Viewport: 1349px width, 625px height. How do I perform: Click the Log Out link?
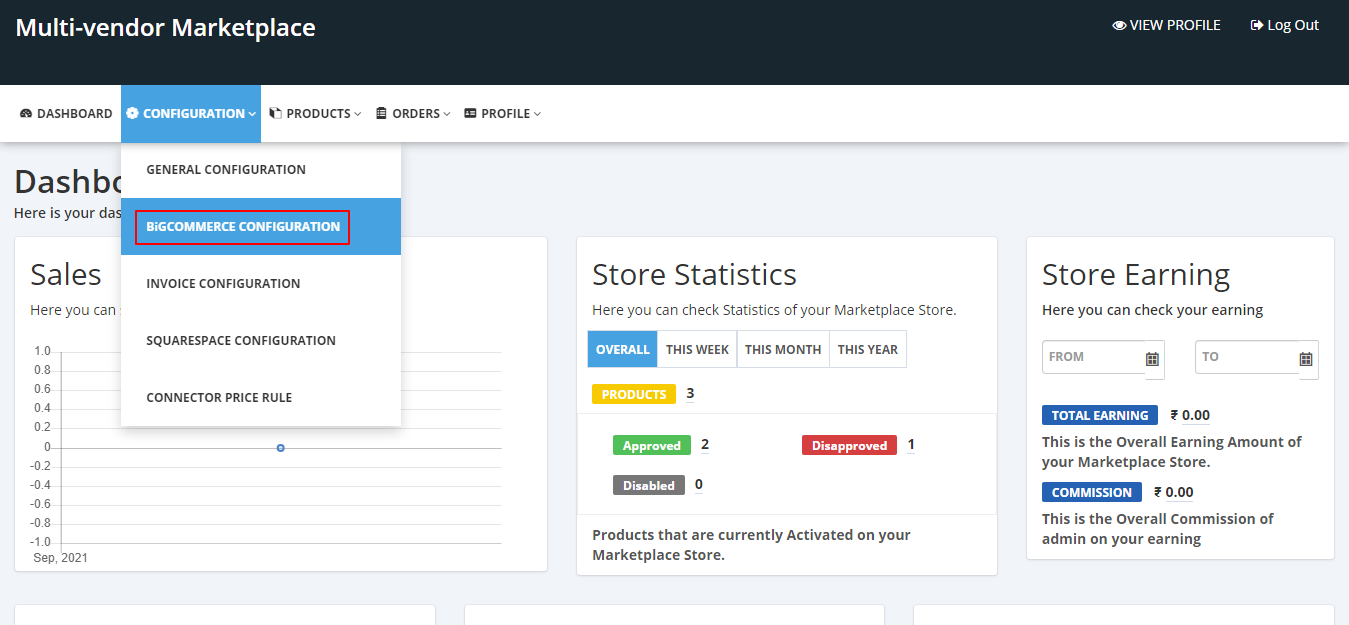click(x=1285, y=25)
